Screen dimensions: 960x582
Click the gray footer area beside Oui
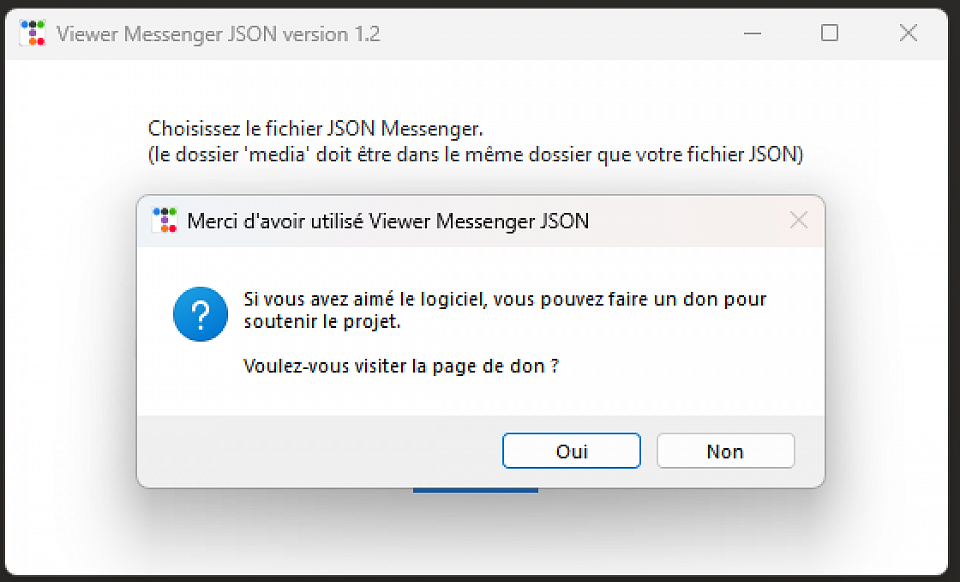click(320, 451)
